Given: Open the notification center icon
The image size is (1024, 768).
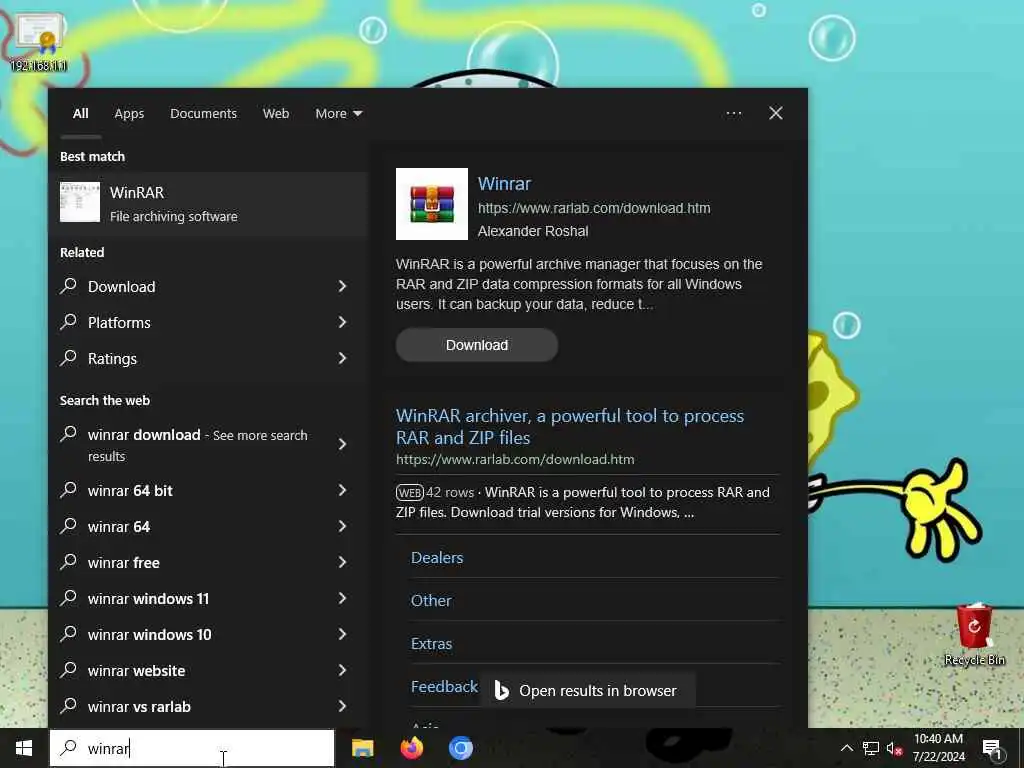Looking at the screenshot, I should (992, 748).
